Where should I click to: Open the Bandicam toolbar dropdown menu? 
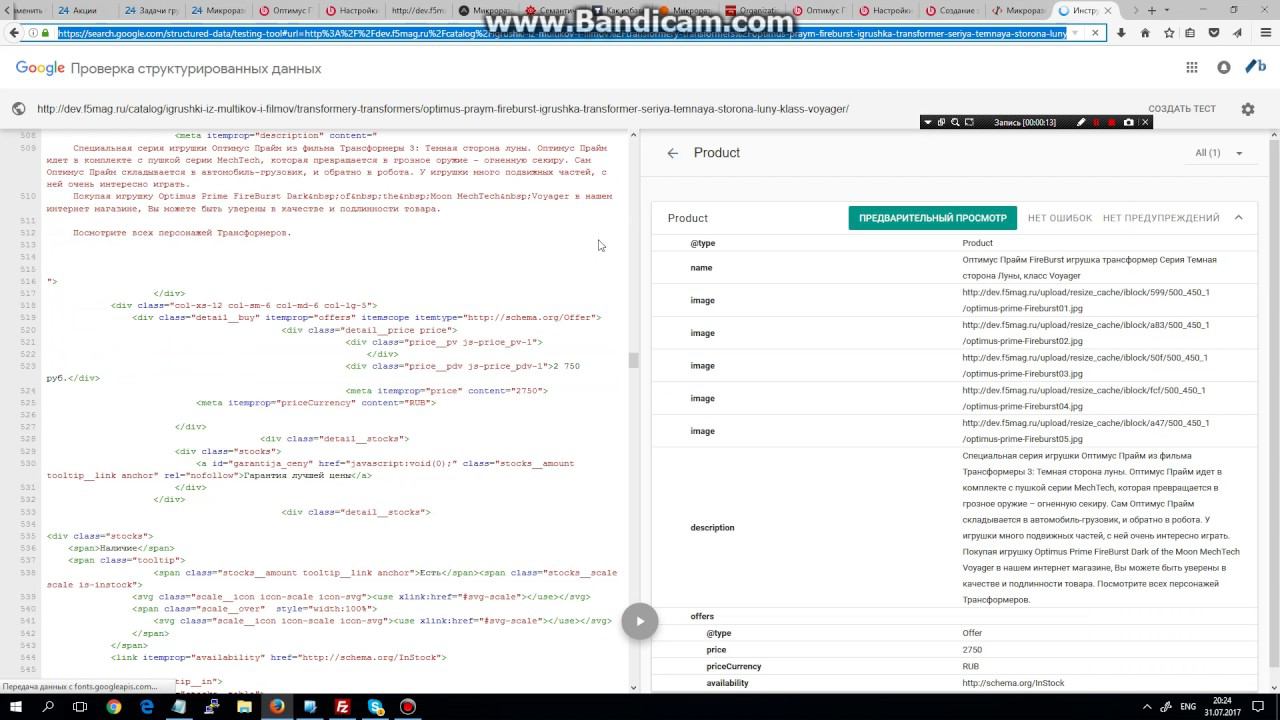tap(928, 122)
